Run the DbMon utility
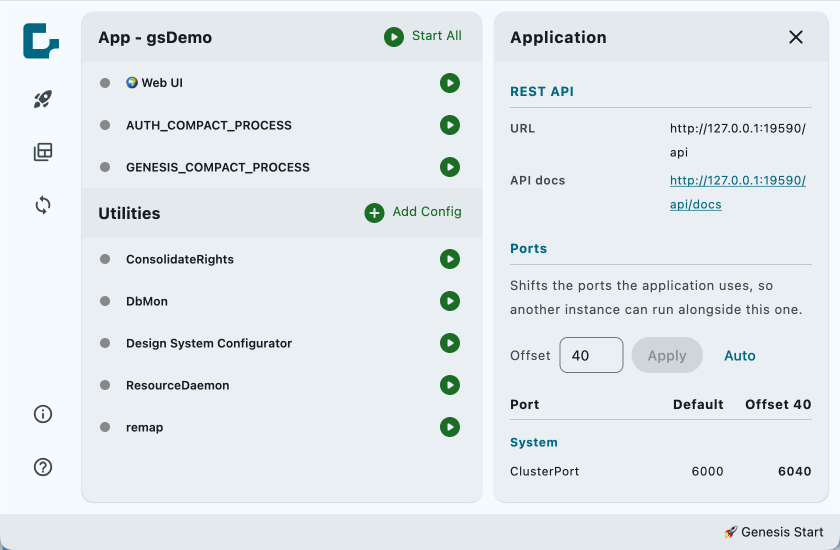Image resolution: width=840 pixels, height=550 pixels. pyautogui.click(x=450, y=301)
